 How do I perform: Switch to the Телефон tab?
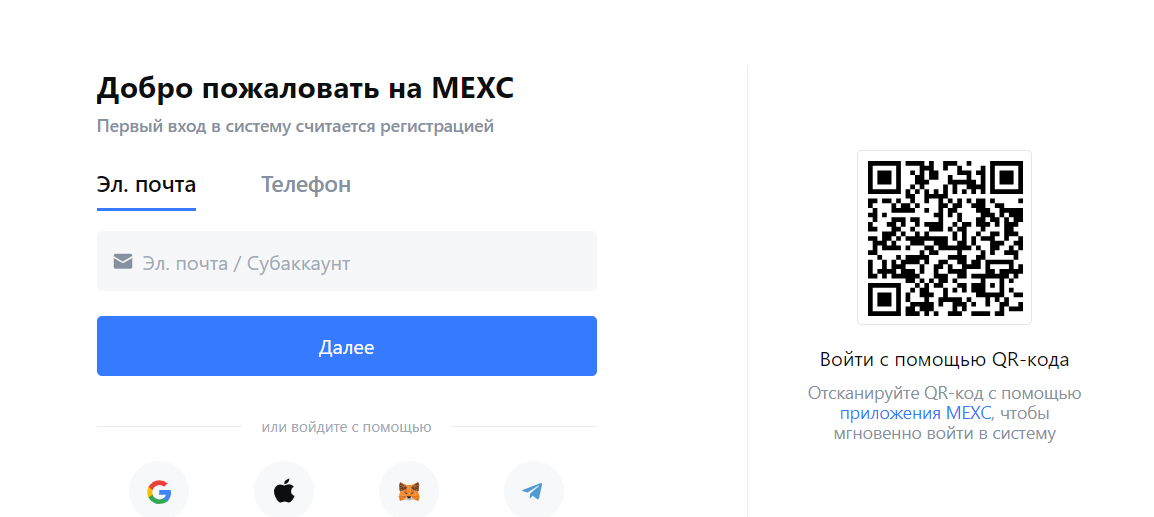(305, 184)
